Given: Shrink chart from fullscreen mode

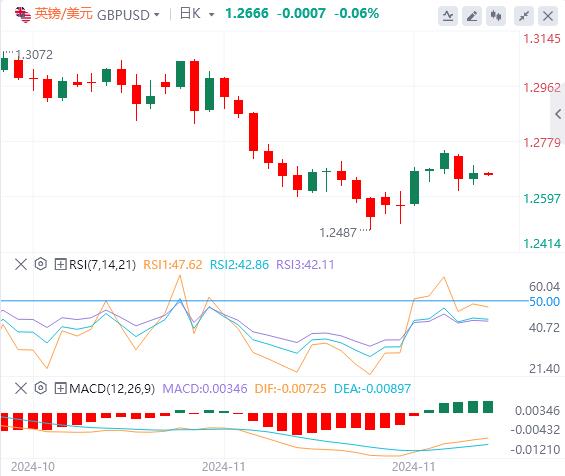Looking at the screenshot, I should [524, 16].
